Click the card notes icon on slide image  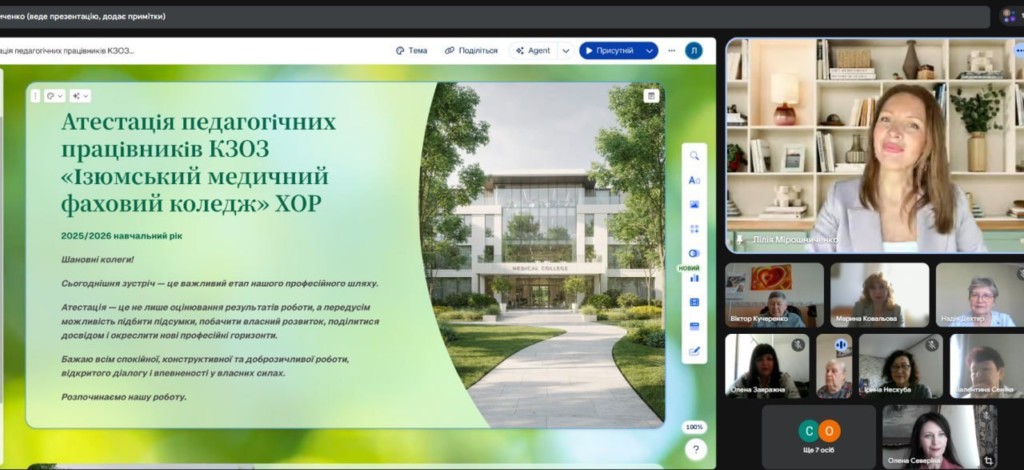pos(651,96)
